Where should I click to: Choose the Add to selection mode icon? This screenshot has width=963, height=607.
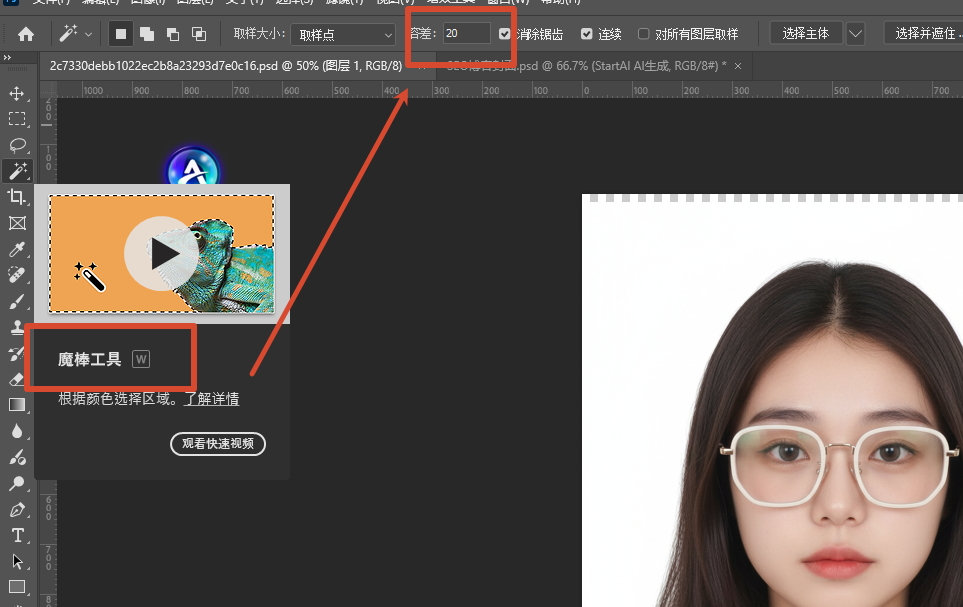coord(147,34)
